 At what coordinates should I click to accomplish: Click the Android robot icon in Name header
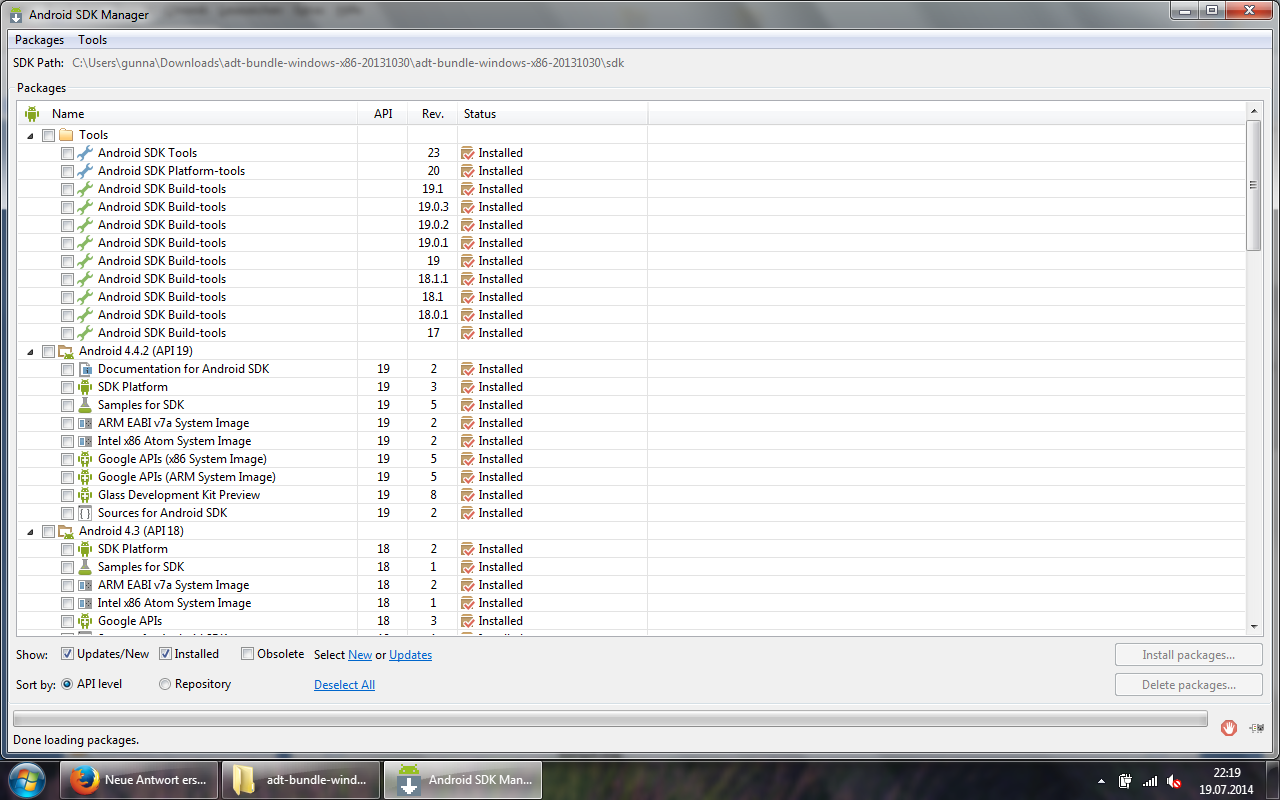click(x=32, y=114)
